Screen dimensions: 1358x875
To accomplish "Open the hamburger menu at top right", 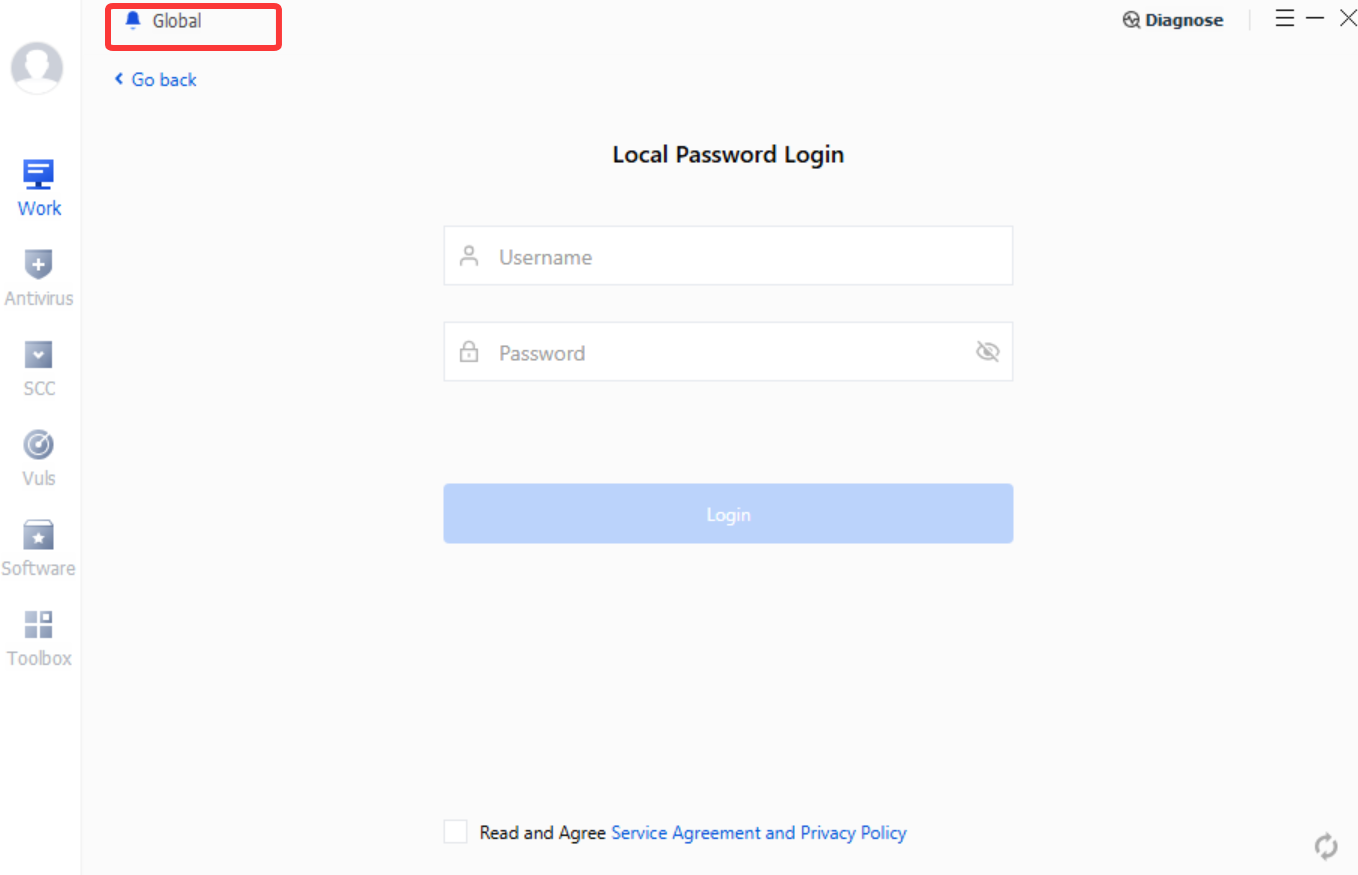I will pyautogui.click(x=1285, y=18).
